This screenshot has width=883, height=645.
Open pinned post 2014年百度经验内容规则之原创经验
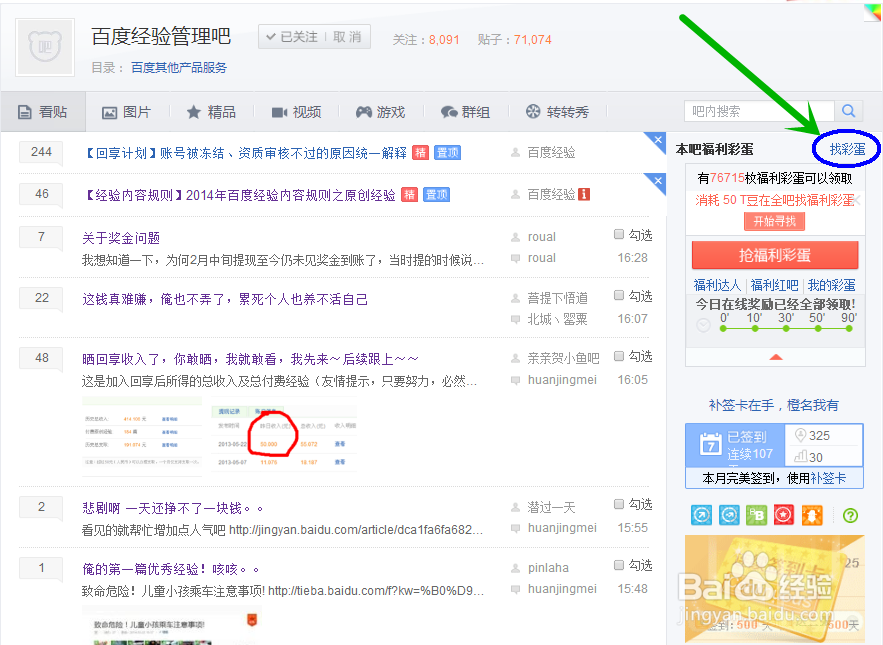coord(239,195)
